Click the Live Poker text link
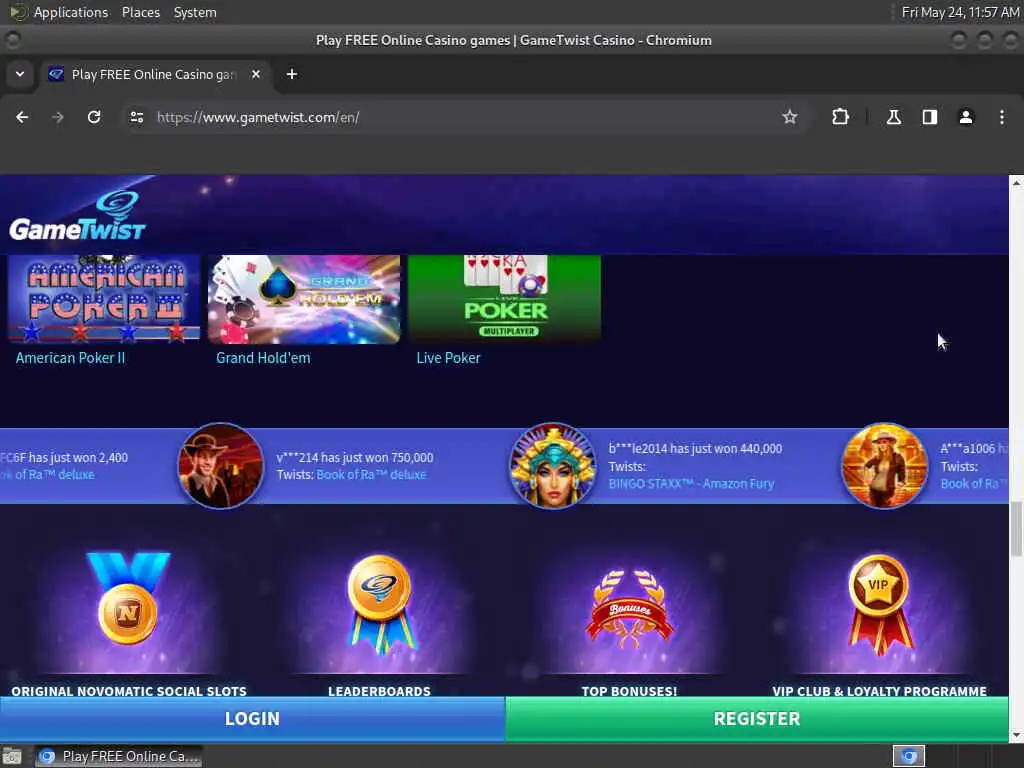Screen dimensions: 1024x768 click(449, 358)
